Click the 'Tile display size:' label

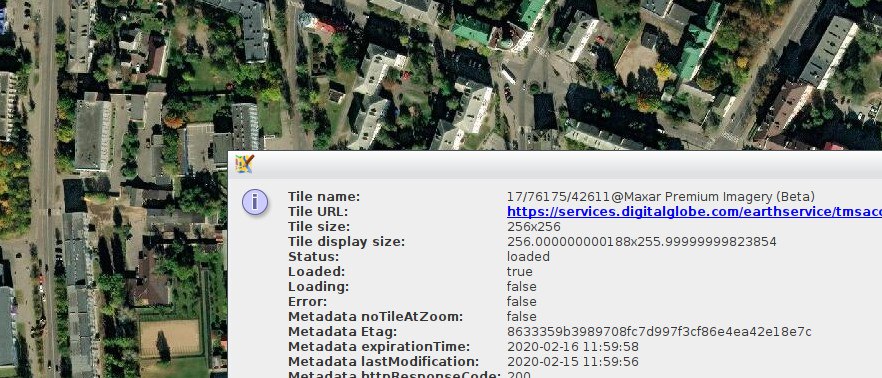(346, 242)
